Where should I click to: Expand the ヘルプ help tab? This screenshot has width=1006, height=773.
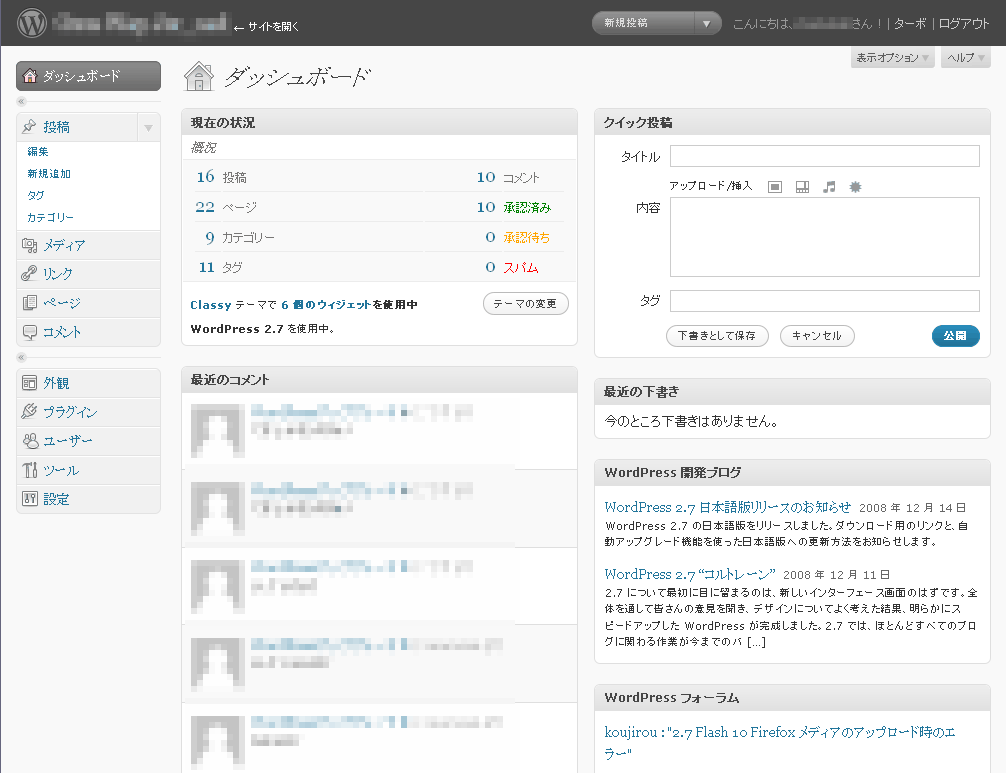pos(966,58)
